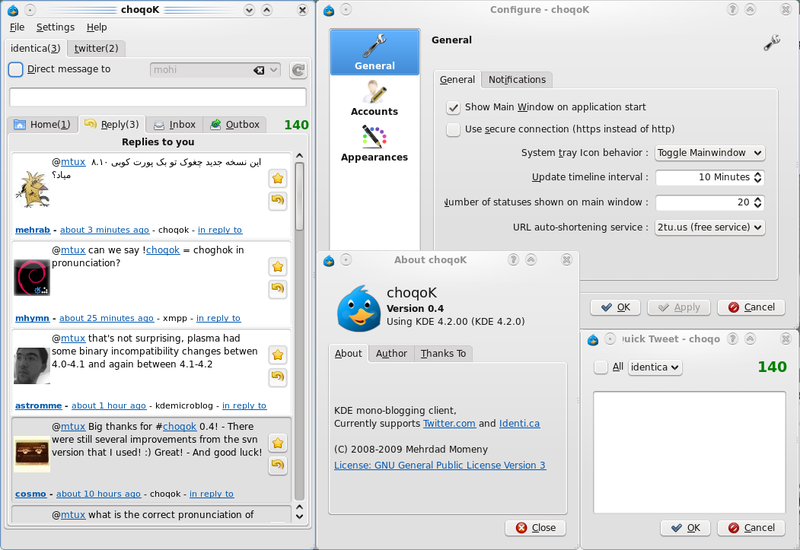Favorite mehrab's reply with the star icon
Image resolution: width=800 pixels, height=550 pixels.
click(x=278, y=179)
